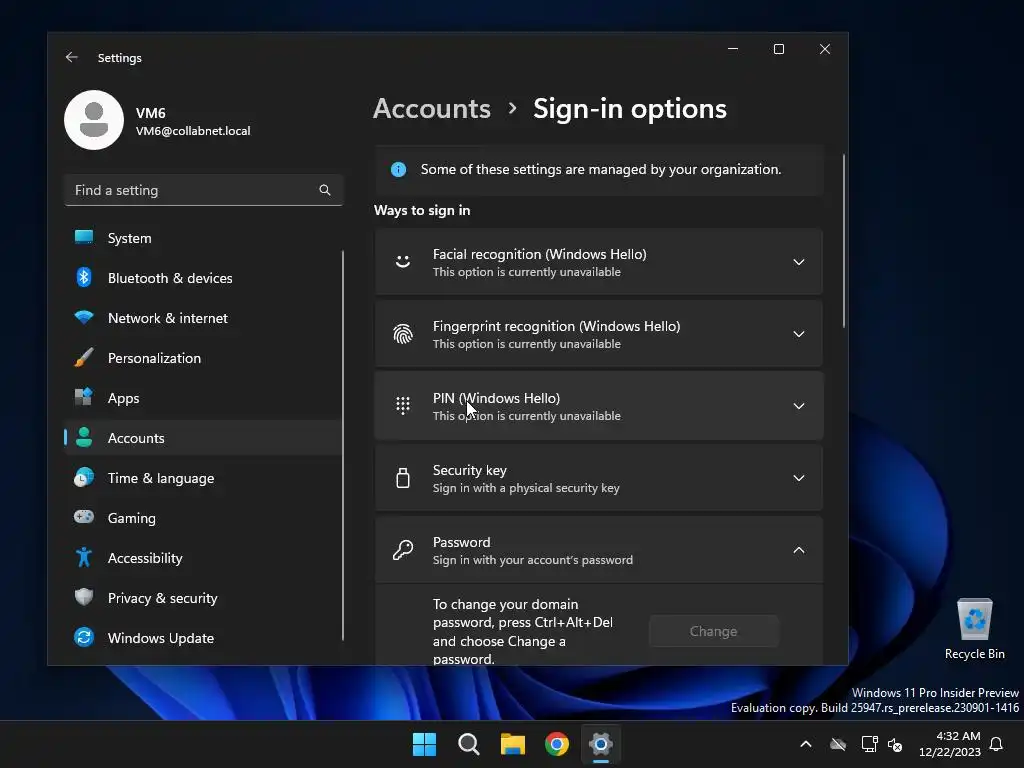The width and height of the screenshot is (1024, 768).
Task: Click the Time & language clock icon
Action: click(84, 478)
